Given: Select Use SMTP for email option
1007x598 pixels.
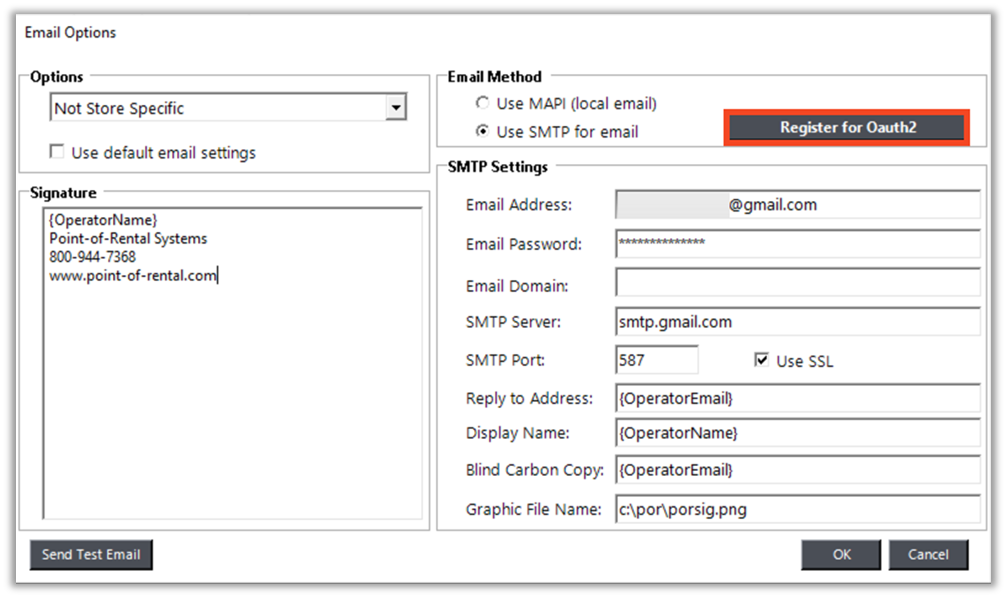Looking at the screenshot, I should [483, 131].
